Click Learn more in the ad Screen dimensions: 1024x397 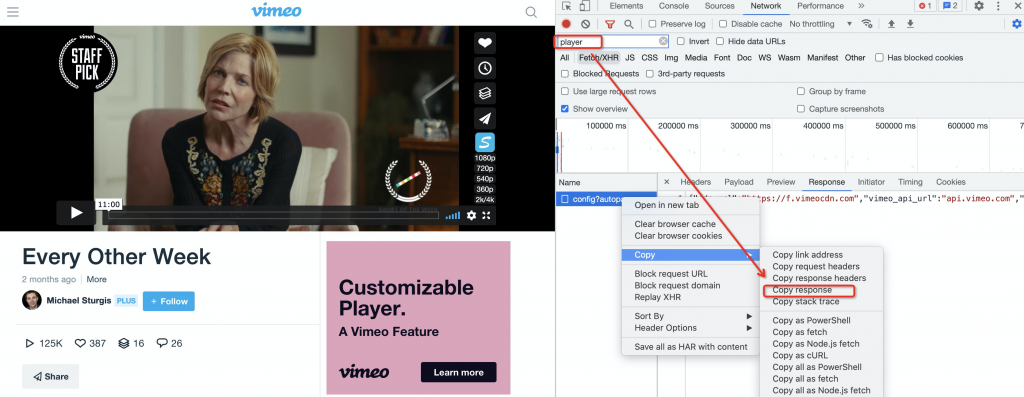pos(458,372)
